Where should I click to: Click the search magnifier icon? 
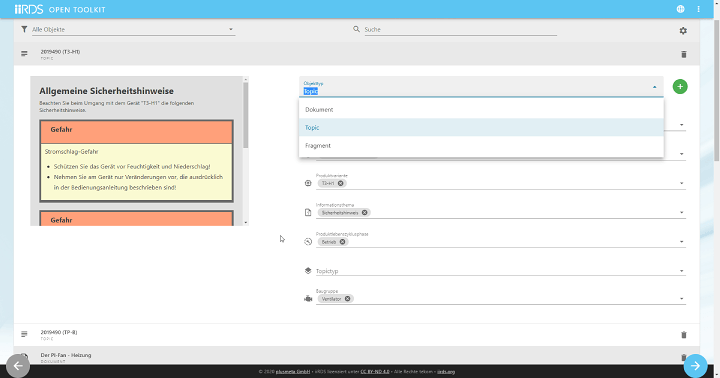(x=356, y=29)
